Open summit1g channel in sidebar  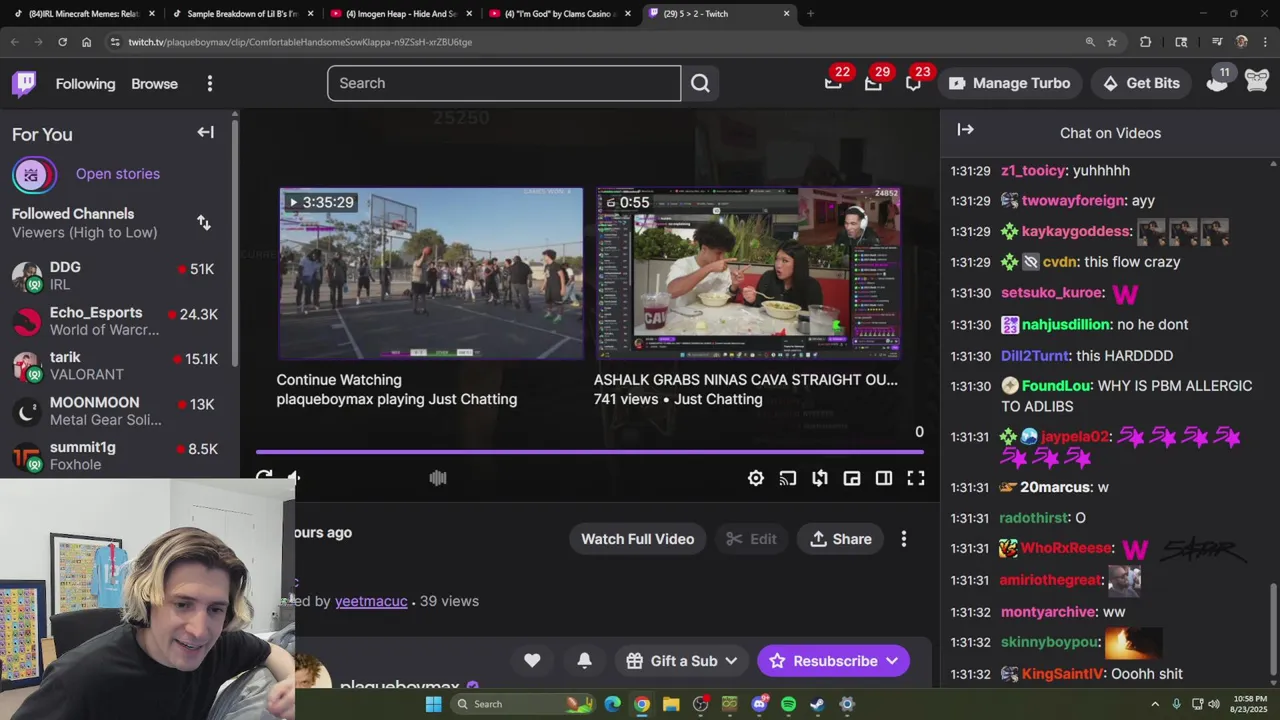(116, 456)
